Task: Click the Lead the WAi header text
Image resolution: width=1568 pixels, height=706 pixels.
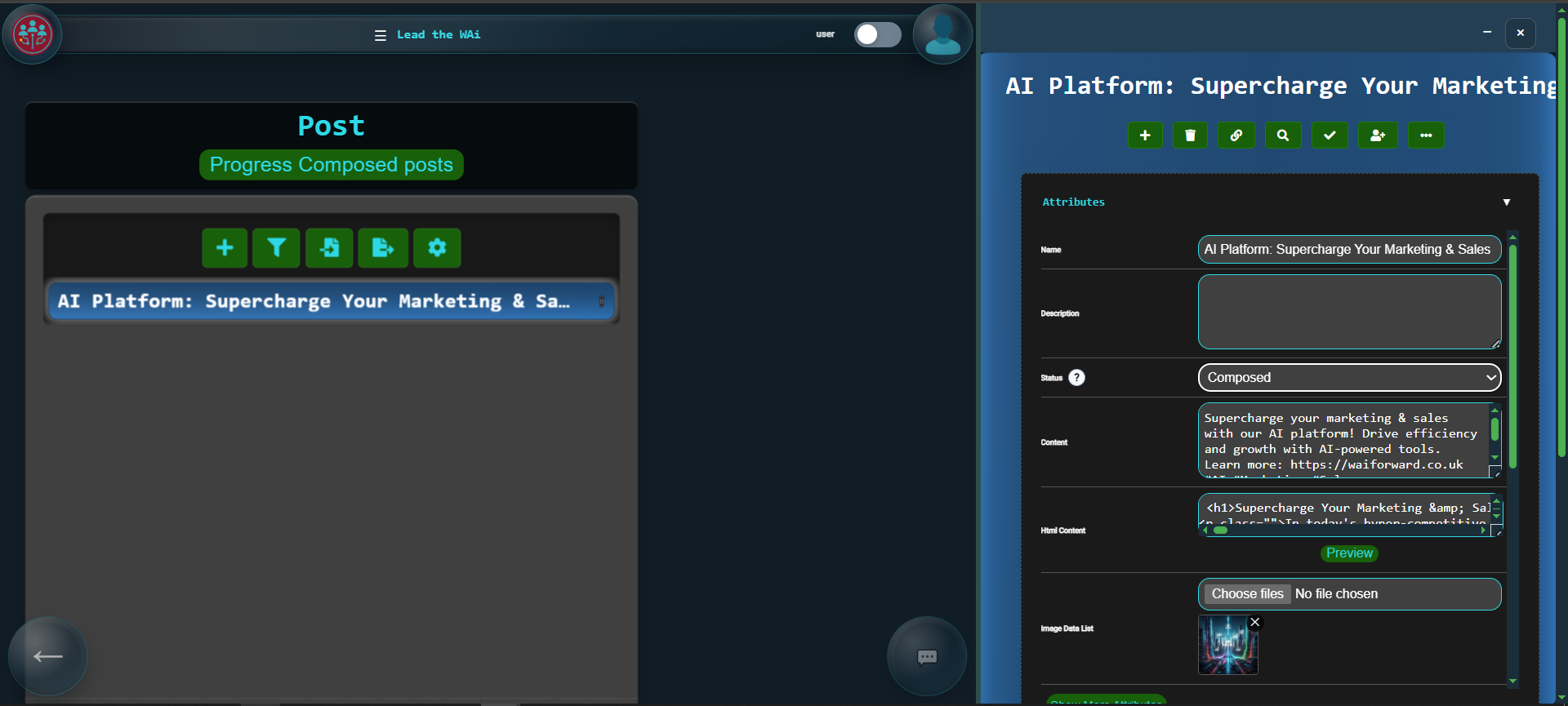Action: (439, 34)
